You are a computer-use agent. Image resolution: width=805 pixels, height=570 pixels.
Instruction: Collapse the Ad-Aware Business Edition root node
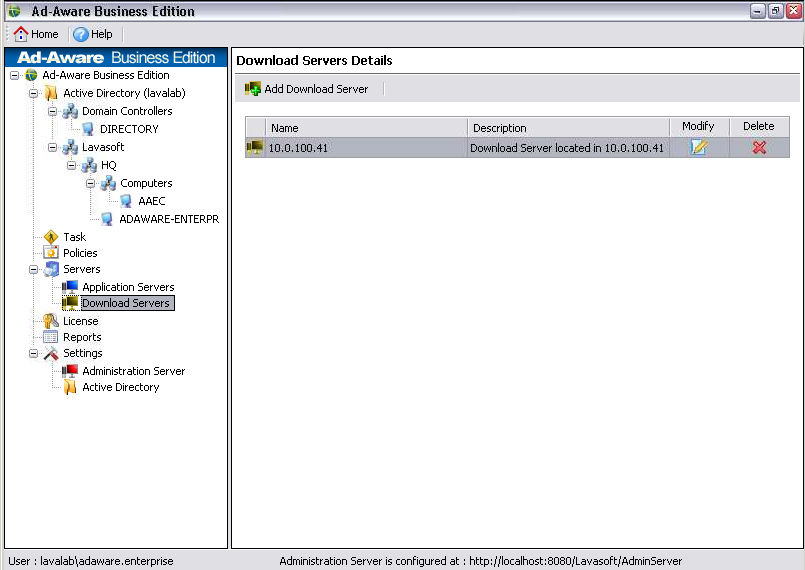tap(14, 75)
